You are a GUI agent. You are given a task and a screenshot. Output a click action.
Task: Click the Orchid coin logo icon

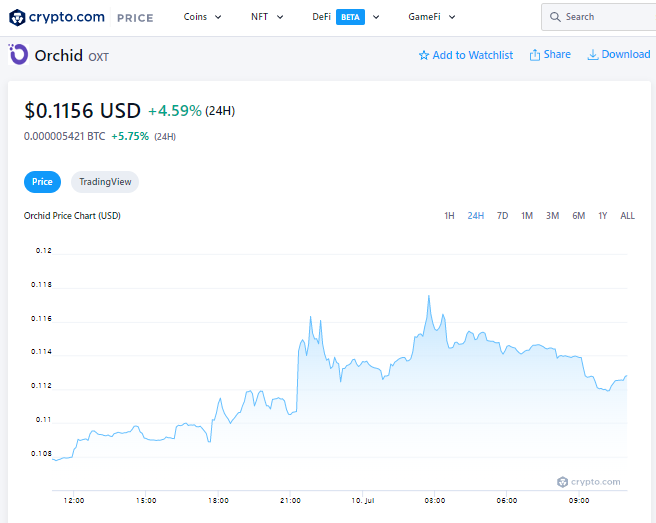[x=18, y=55]
